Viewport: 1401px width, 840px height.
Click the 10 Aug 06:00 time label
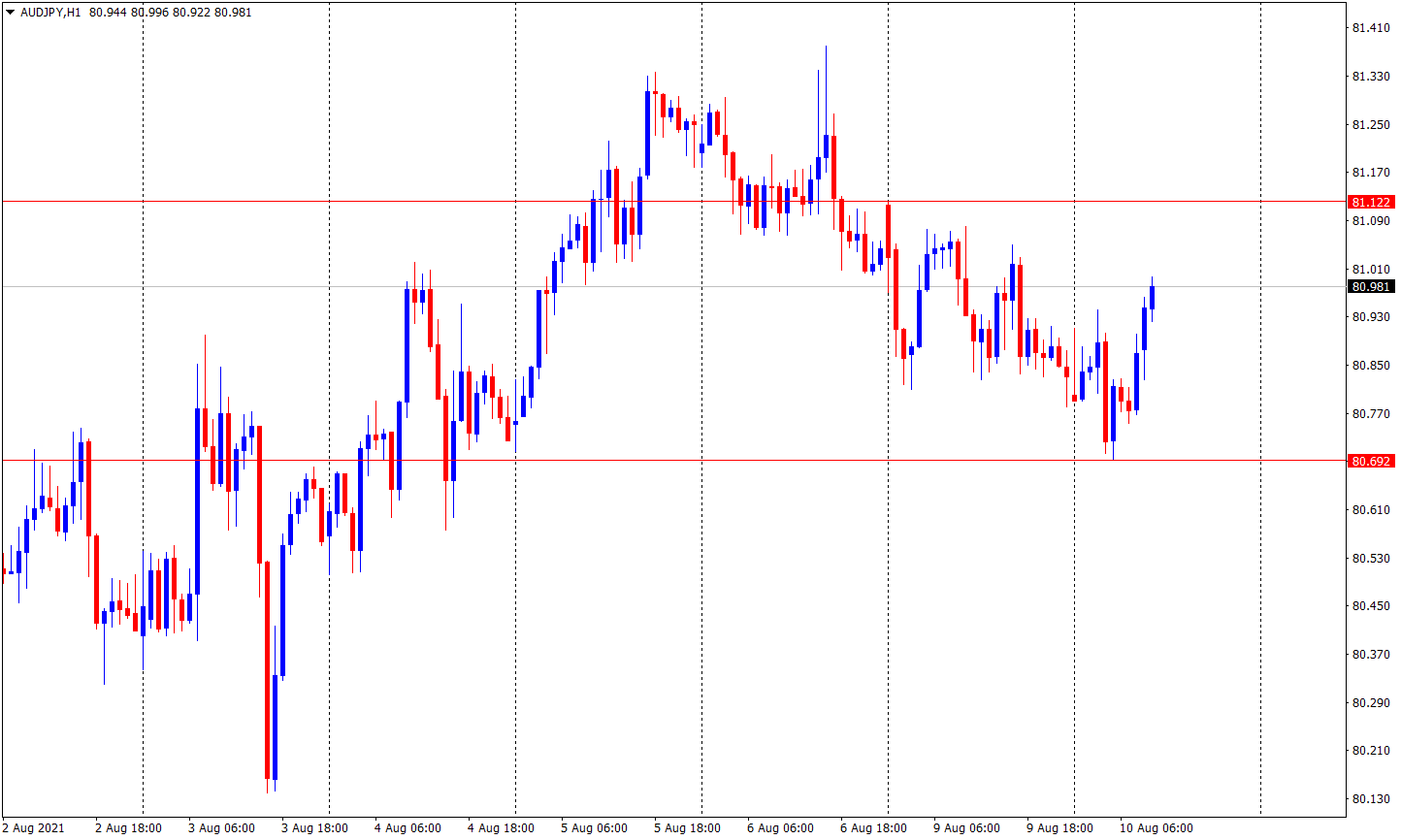click(1157, 828)
